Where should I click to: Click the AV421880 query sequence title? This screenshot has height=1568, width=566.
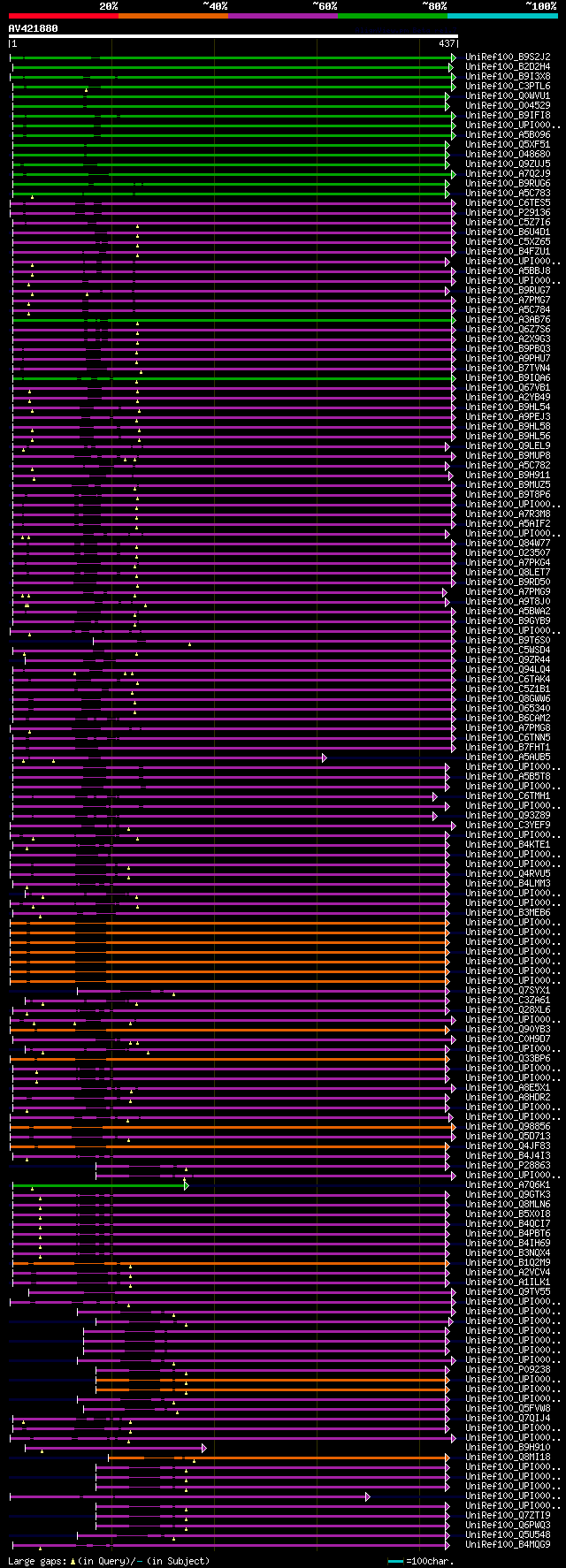pyautogui.click(x=34, y=28)
